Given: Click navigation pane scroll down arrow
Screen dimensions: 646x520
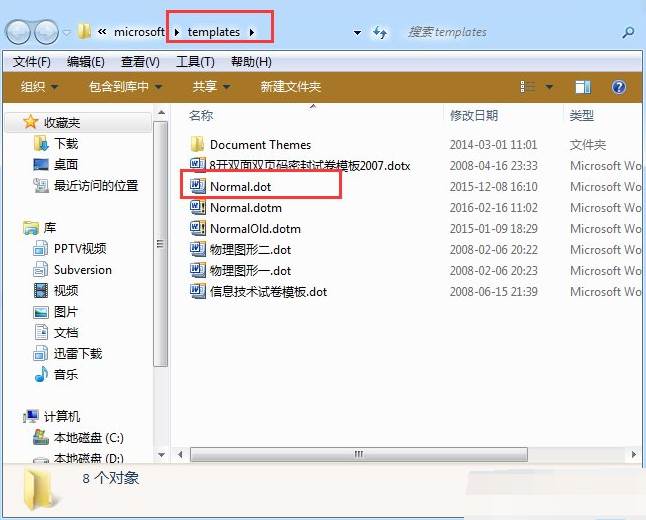Looking at the screenshot, I should point(161,455).
